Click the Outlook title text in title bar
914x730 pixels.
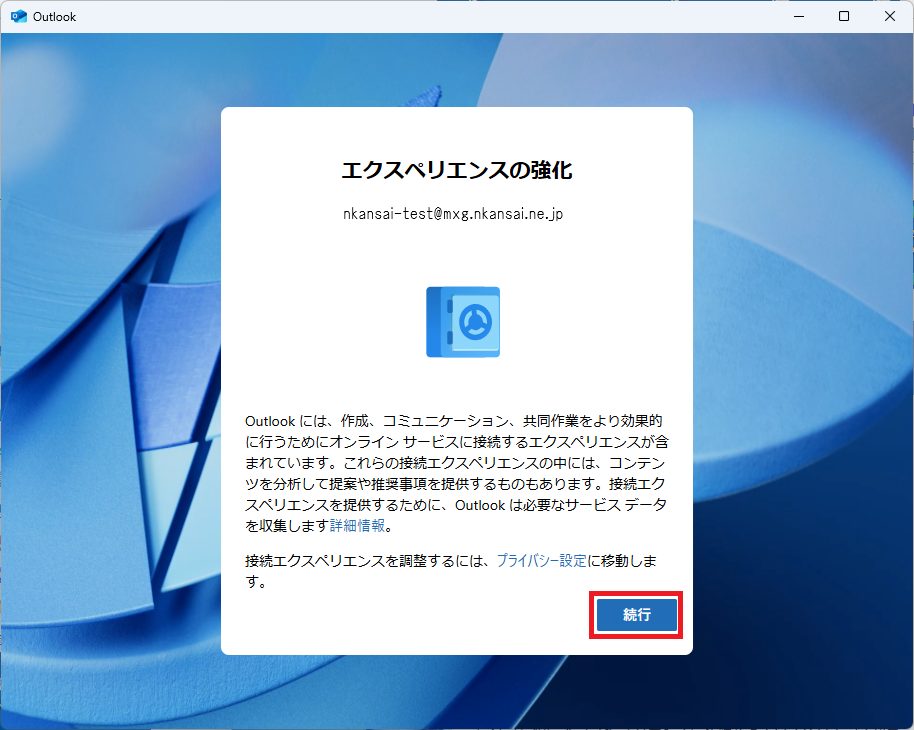tap(54, 17)
